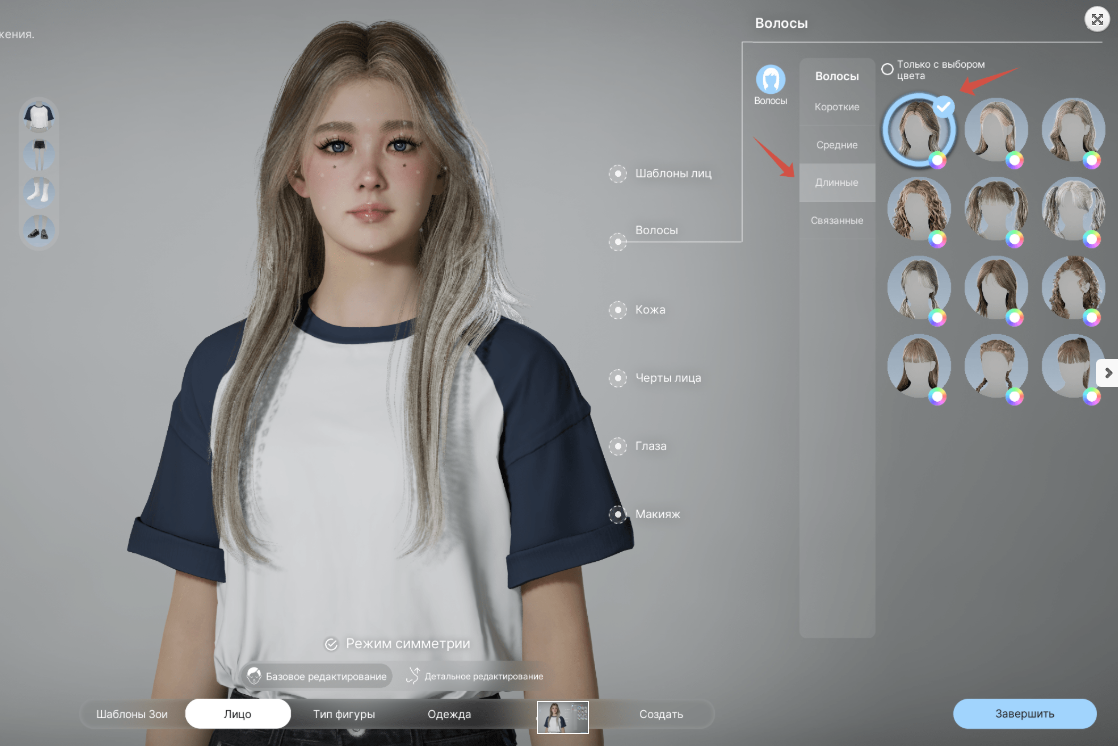Open the Создать tab
Screen dimensions: 1118x746
coord(661,714)
